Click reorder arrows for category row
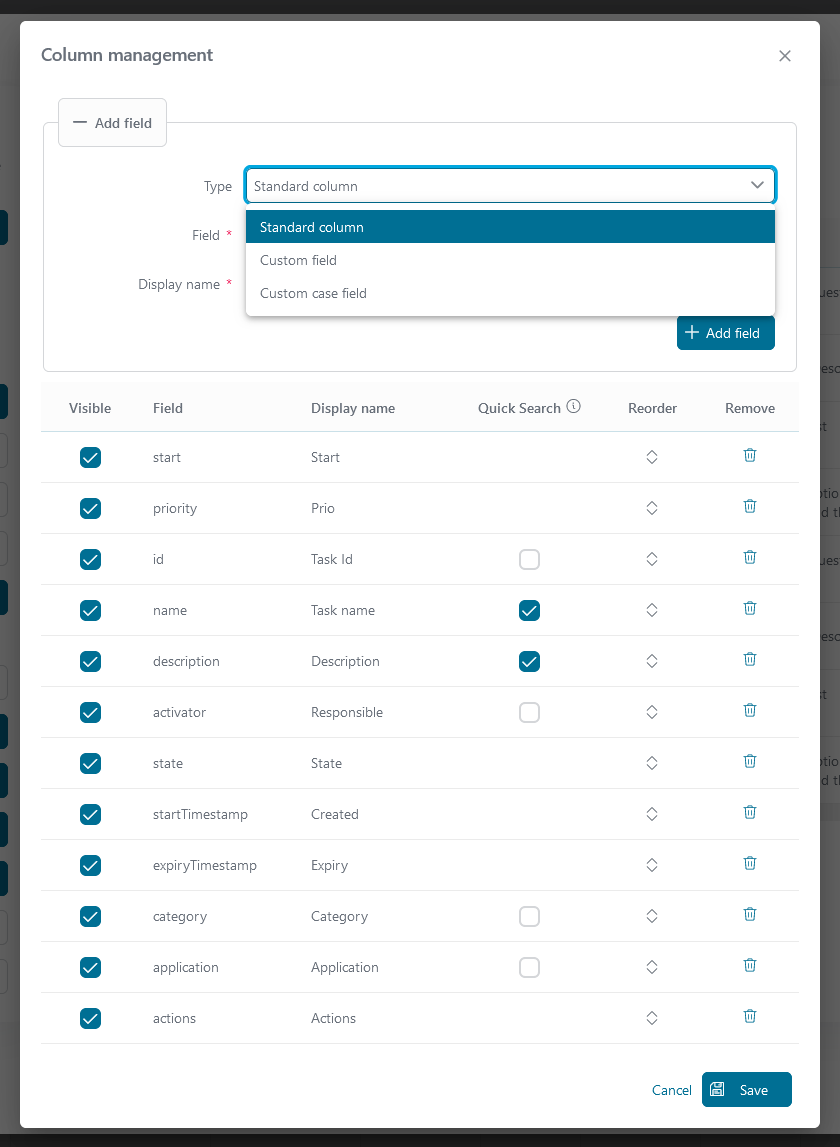The height and width of the screenshot is (1147, 840). point(652,916)
